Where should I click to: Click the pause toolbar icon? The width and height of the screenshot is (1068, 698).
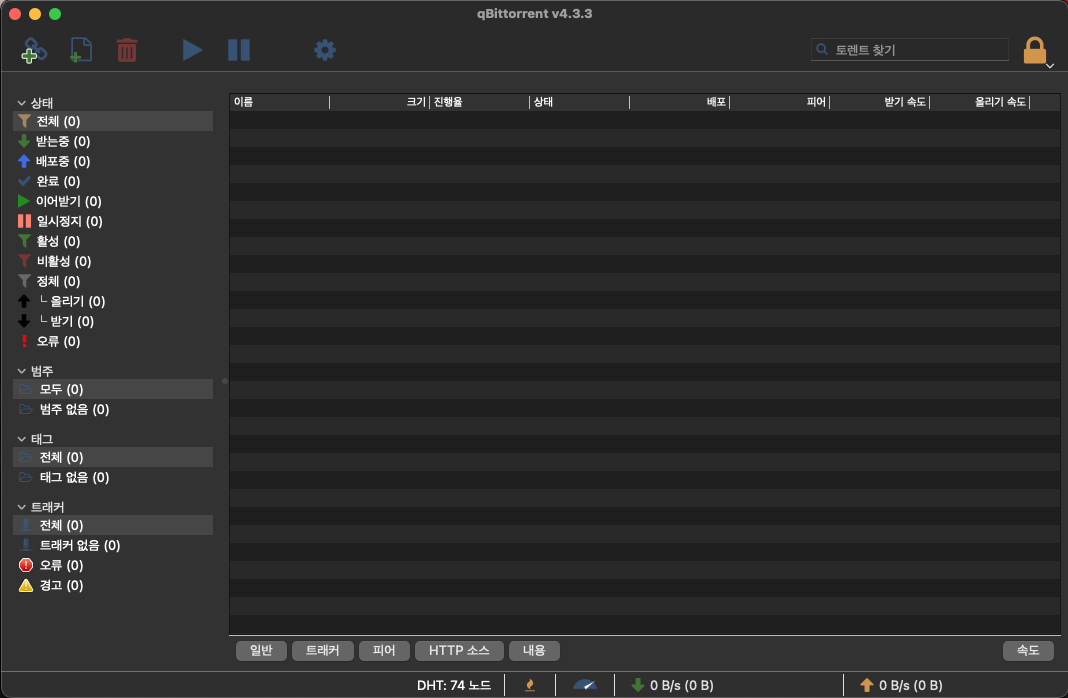click(x=238, y=50)
